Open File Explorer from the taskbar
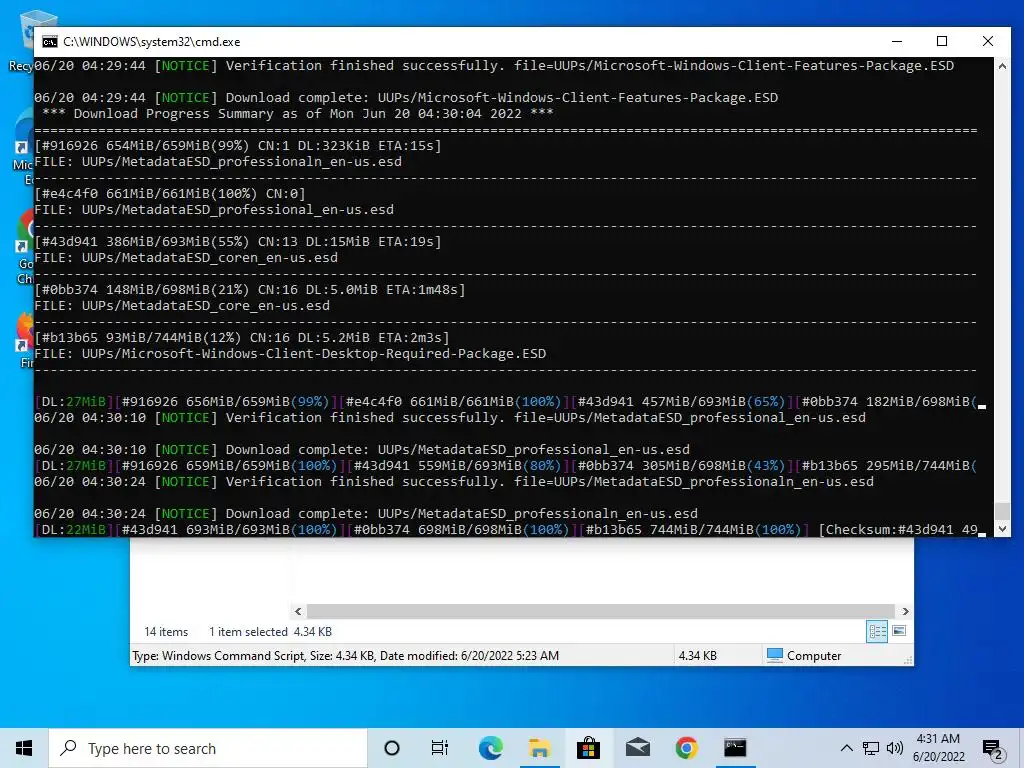 tap(539, 748)
